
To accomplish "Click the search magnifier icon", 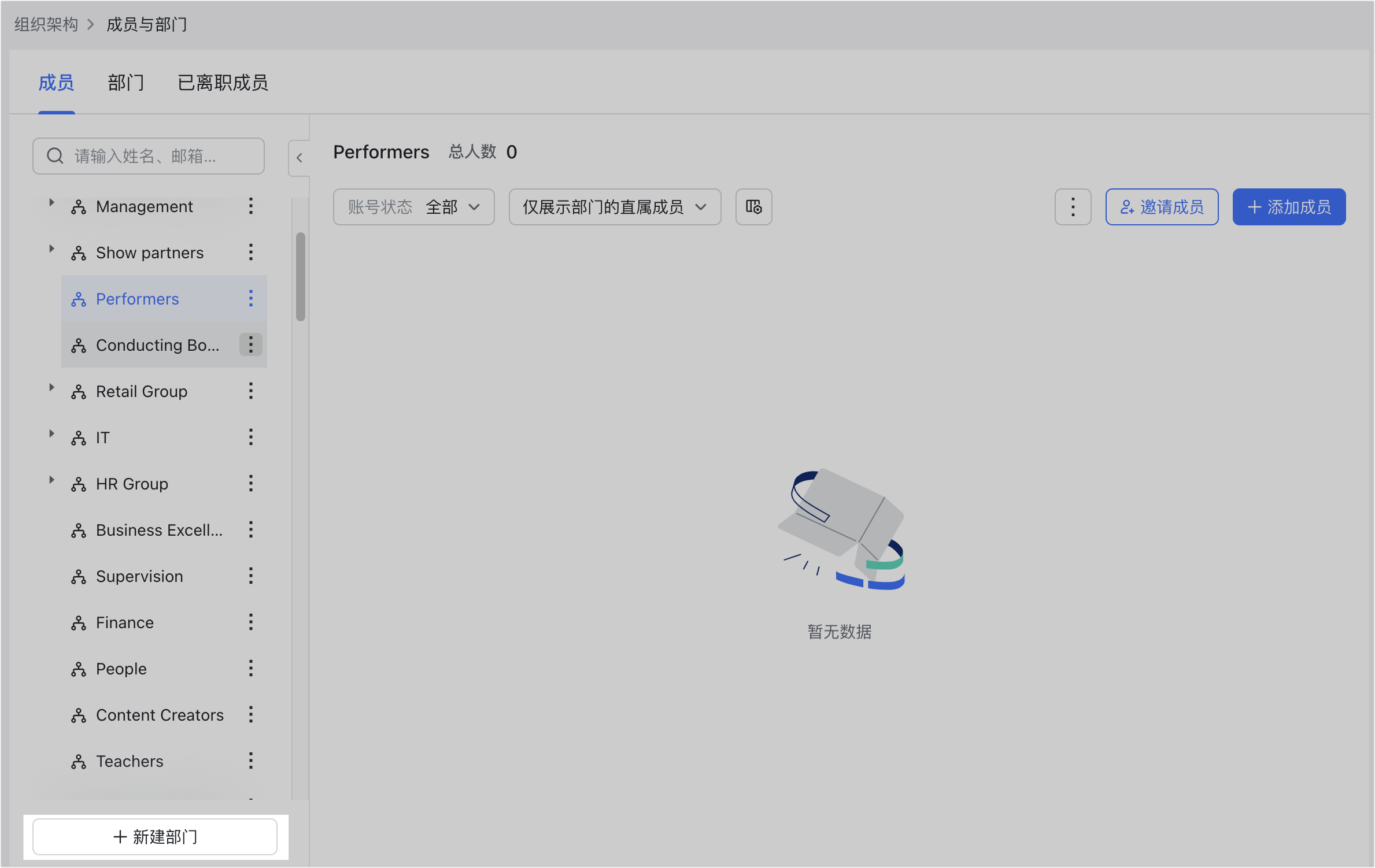I will tap(55, 156).
